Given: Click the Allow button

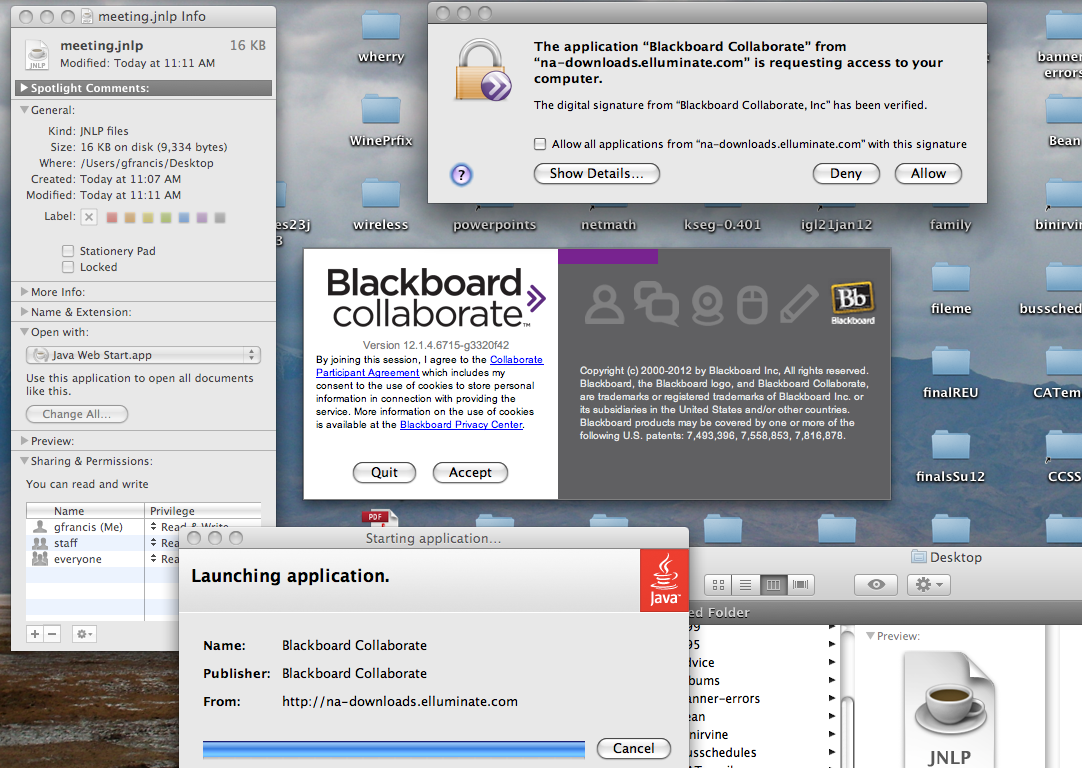Looking at the screenshot, I should pyautogui.click(x=928, y=173).
